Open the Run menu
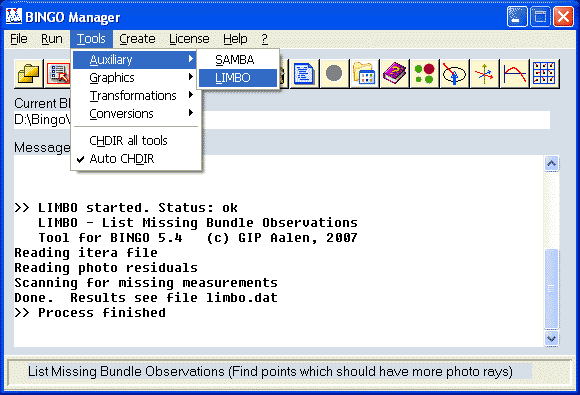 pos(51,39)
